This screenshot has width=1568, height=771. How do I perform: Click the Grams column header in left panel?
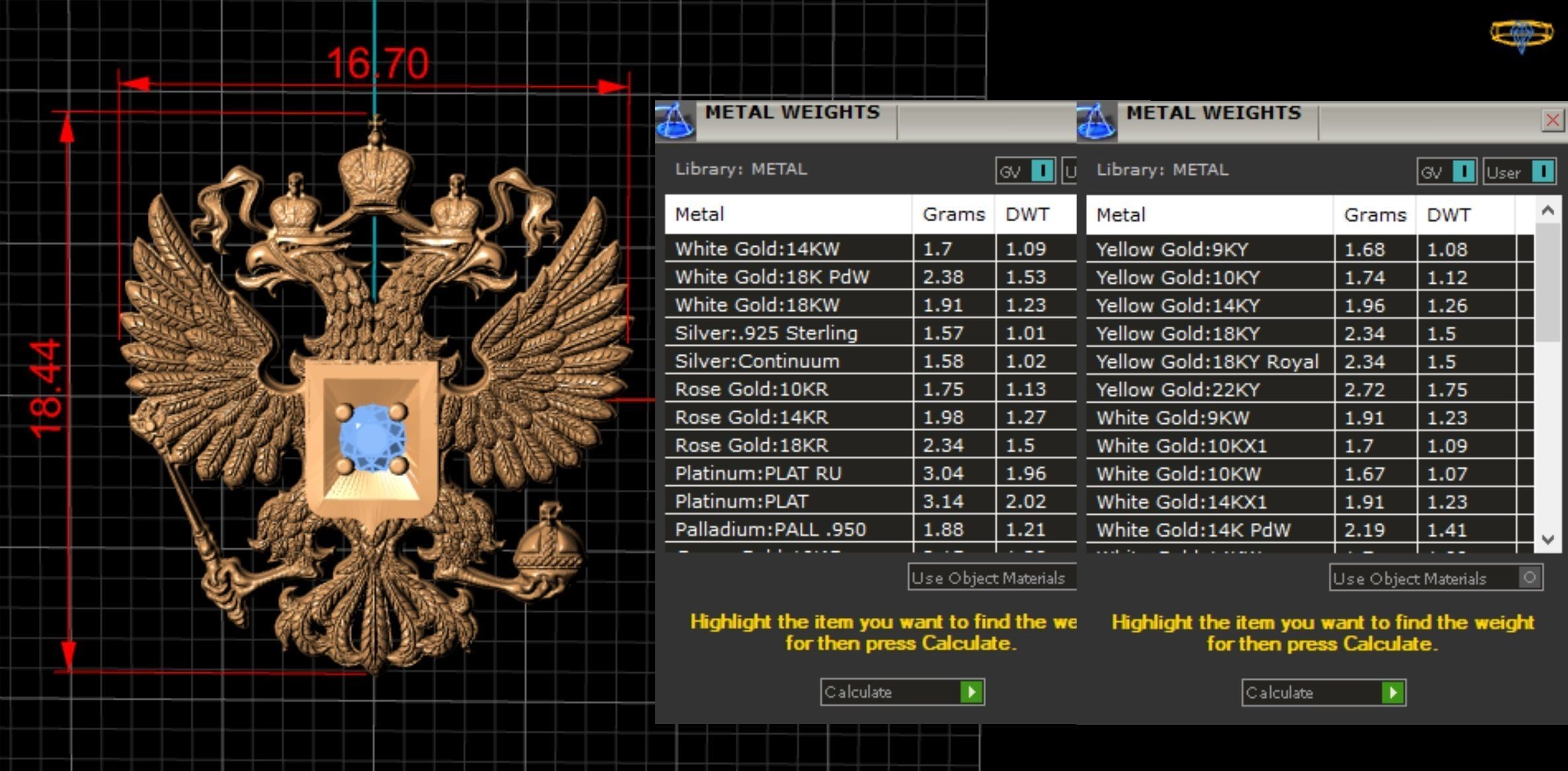point(954,214)
